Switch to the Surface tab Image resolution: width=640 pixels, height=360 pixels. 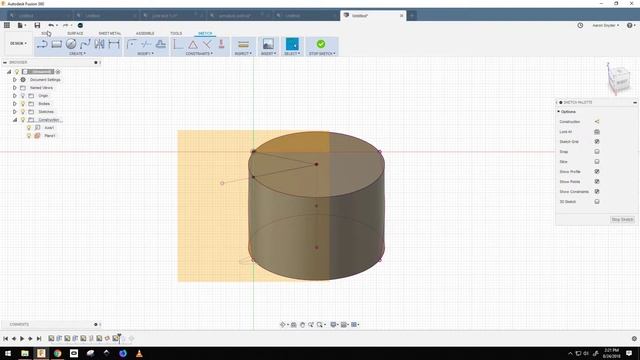(x=75, y=33)
